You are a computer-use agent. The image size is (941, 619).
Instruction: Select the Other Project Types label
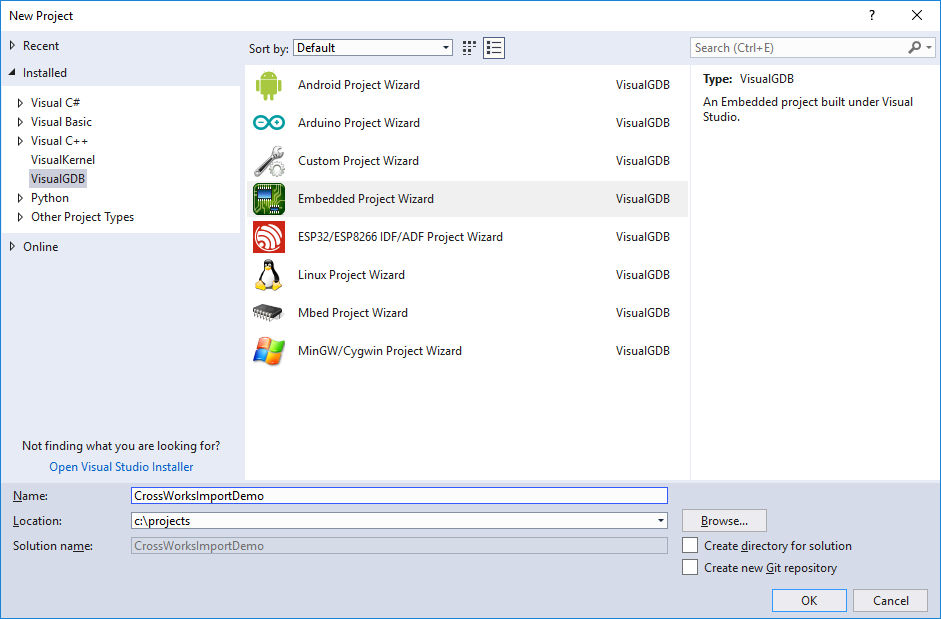pyautogui.click(x=82, y=217)
